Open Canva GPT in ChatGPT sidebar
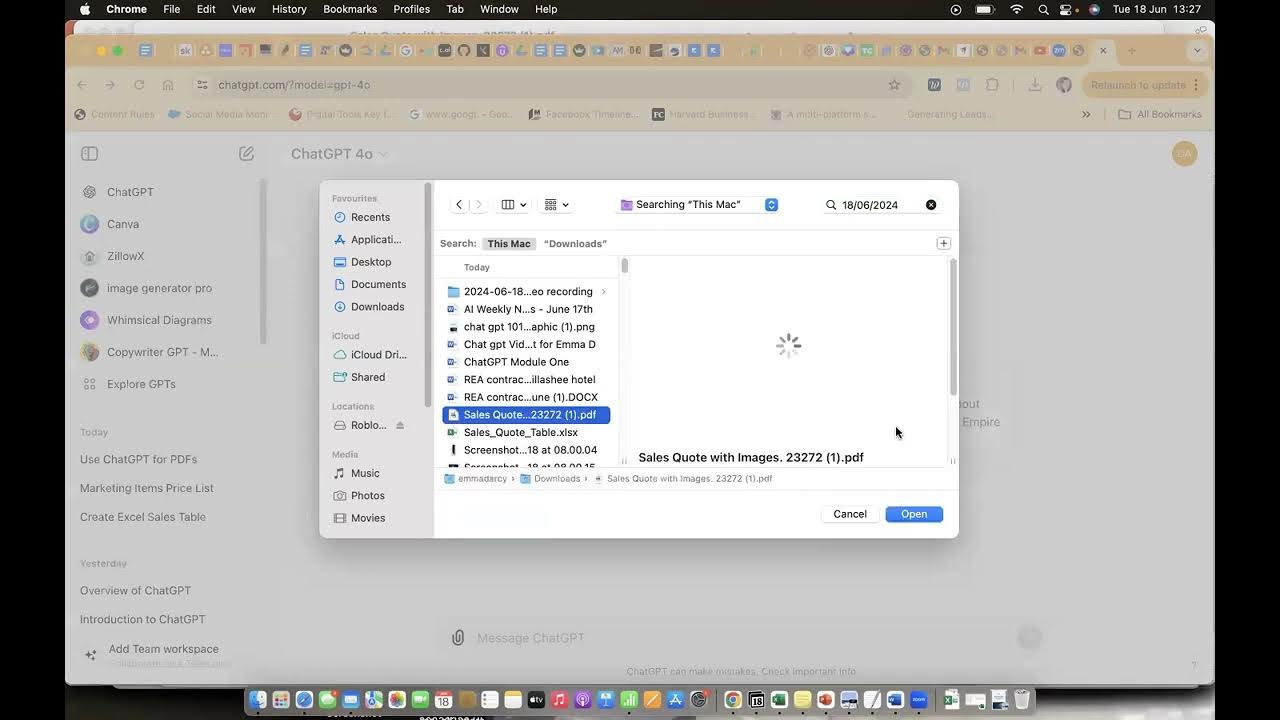The width and height of the screenshot is (1280, 720). (x=123, y=224)
